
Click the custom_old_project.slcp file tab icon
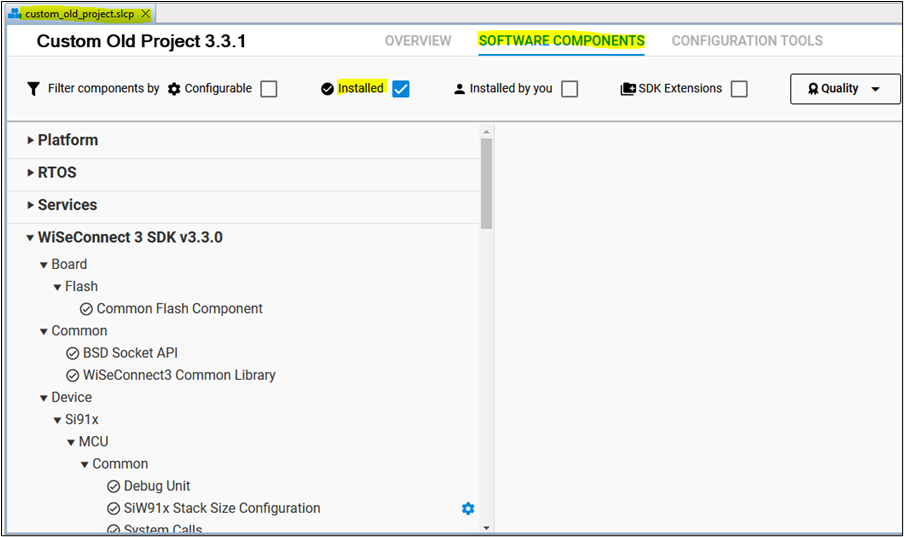click(x=15, y=13)
